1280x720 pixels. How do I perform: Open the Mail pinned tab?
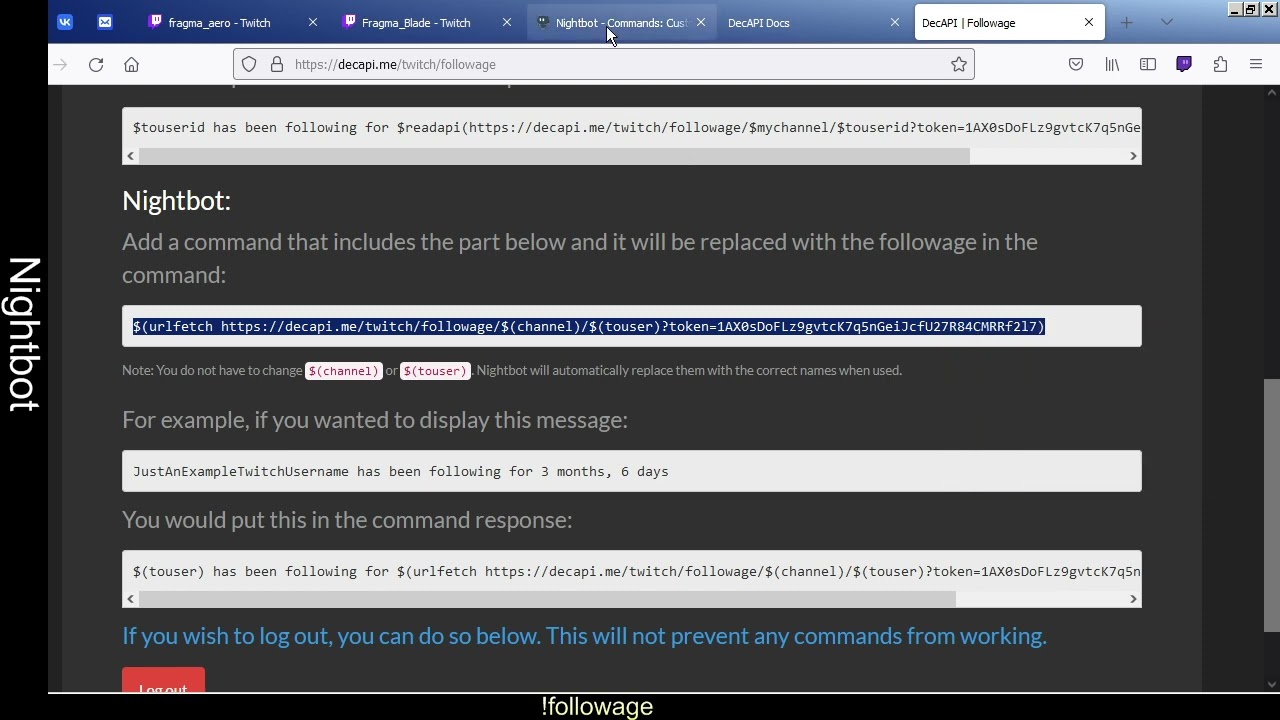(x=105, y=22)
